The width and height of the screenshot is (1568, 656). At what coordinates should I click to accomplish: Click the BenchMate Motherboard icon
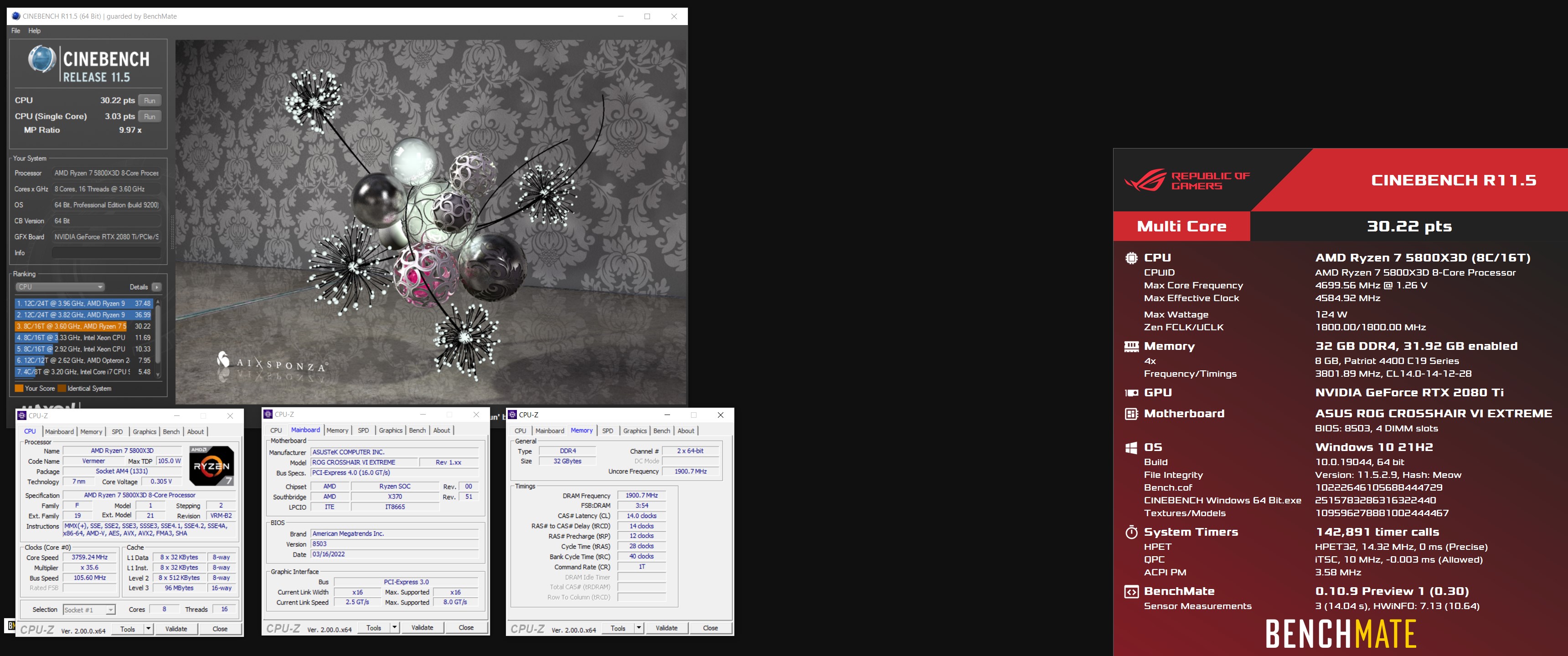tap(1132, 415)
